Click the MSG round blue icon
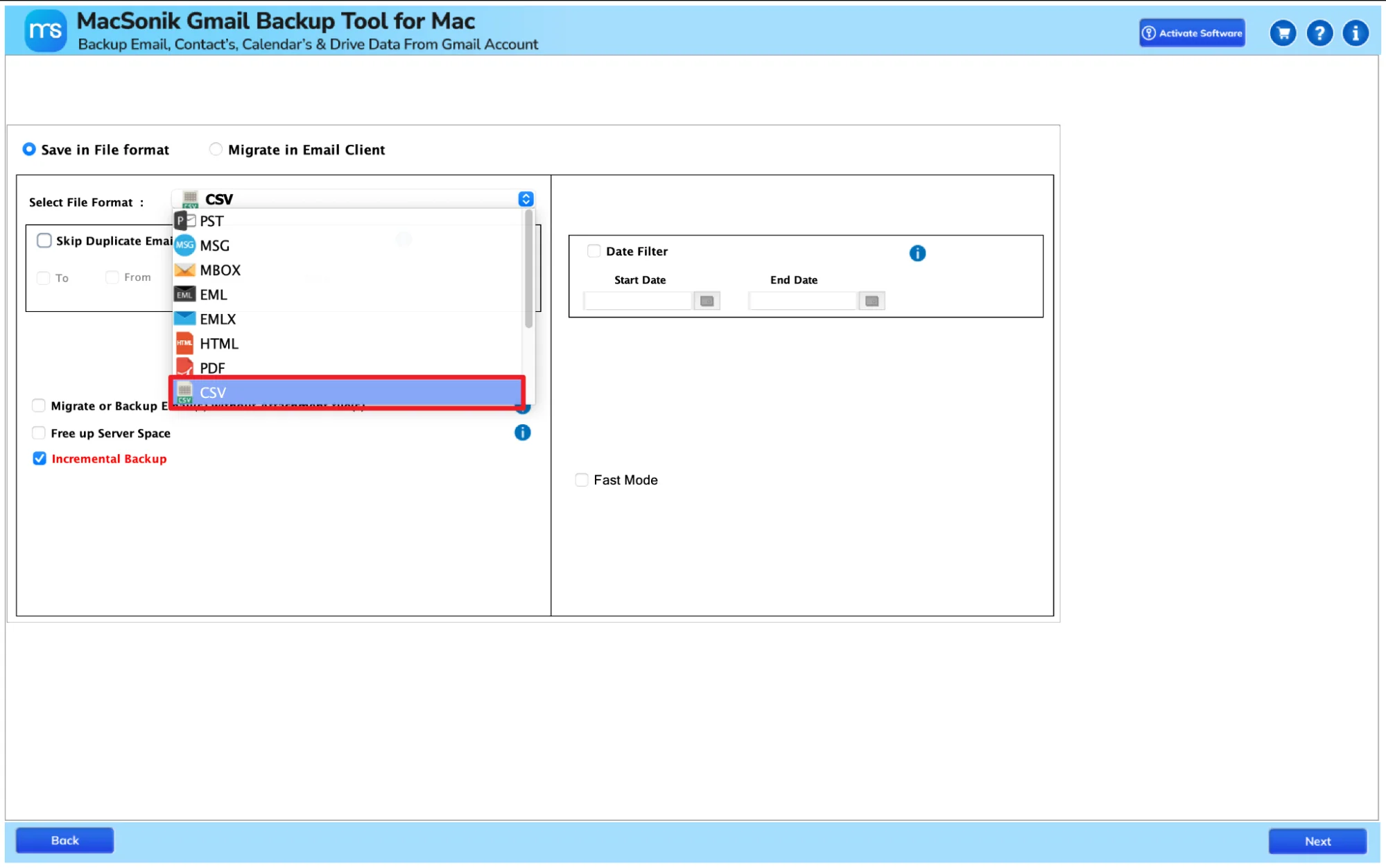Screen dimensions: 1386x868 pos(184,245)
